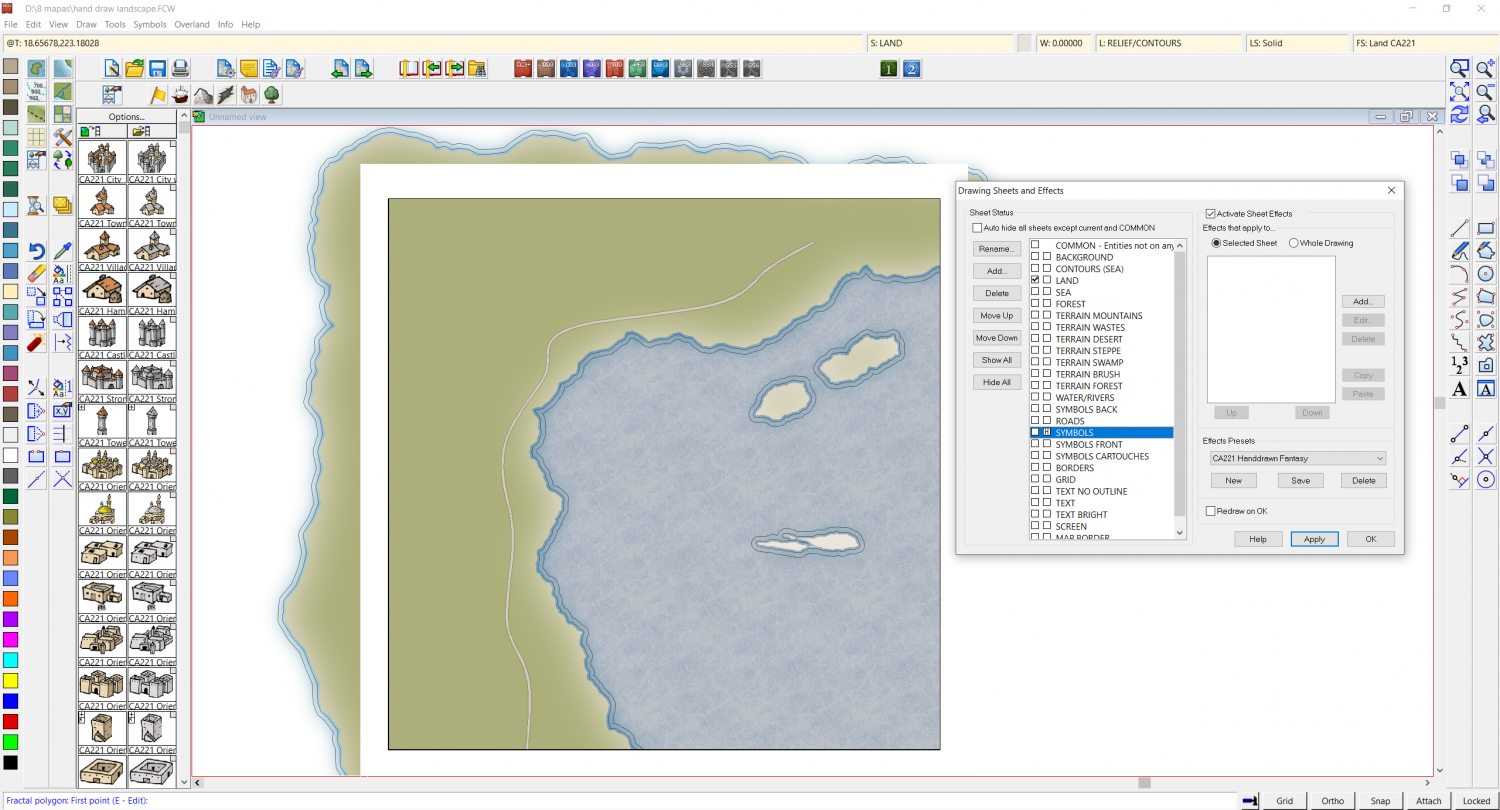Open the Overland menu
This screenshot has height=810, width=1500.
coord(192,24)
